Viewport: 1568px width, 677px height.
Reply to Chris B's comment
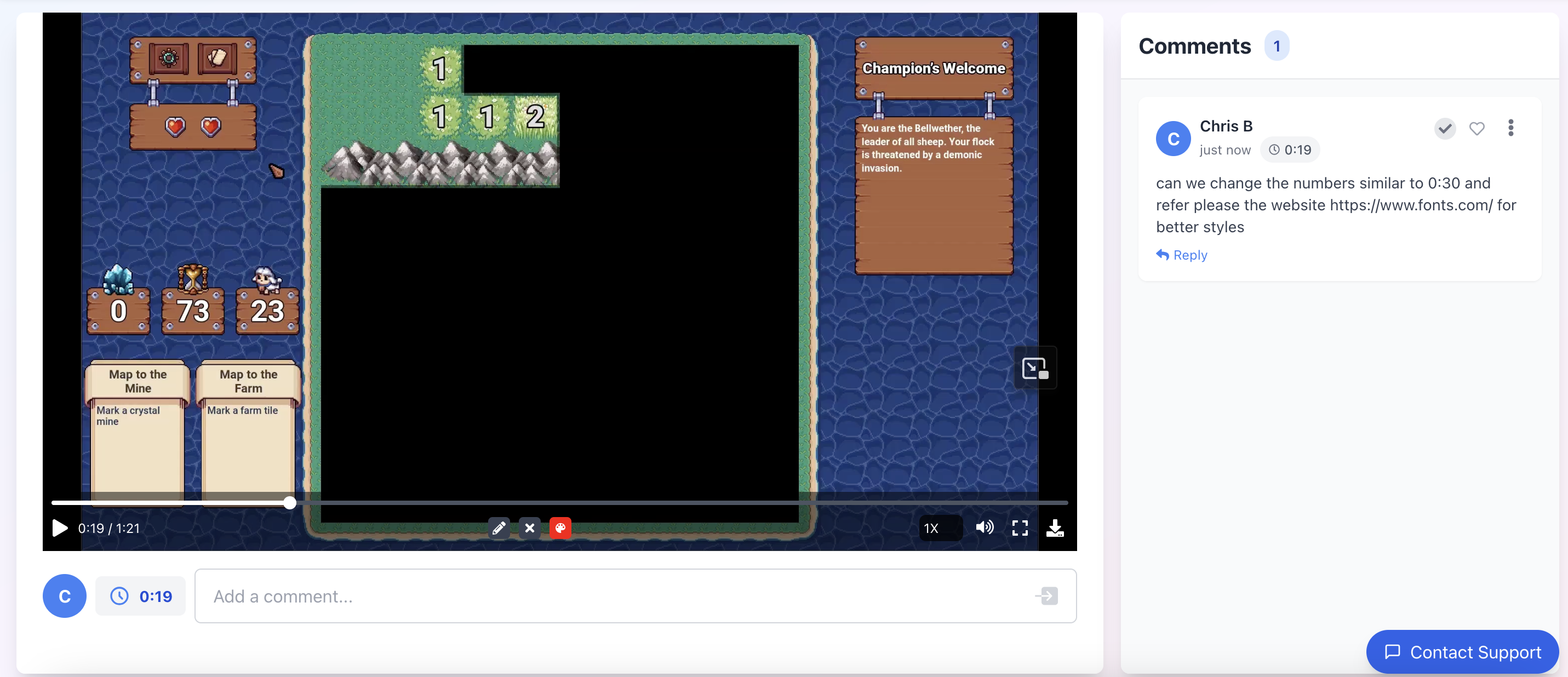(x=1182, y=255)
